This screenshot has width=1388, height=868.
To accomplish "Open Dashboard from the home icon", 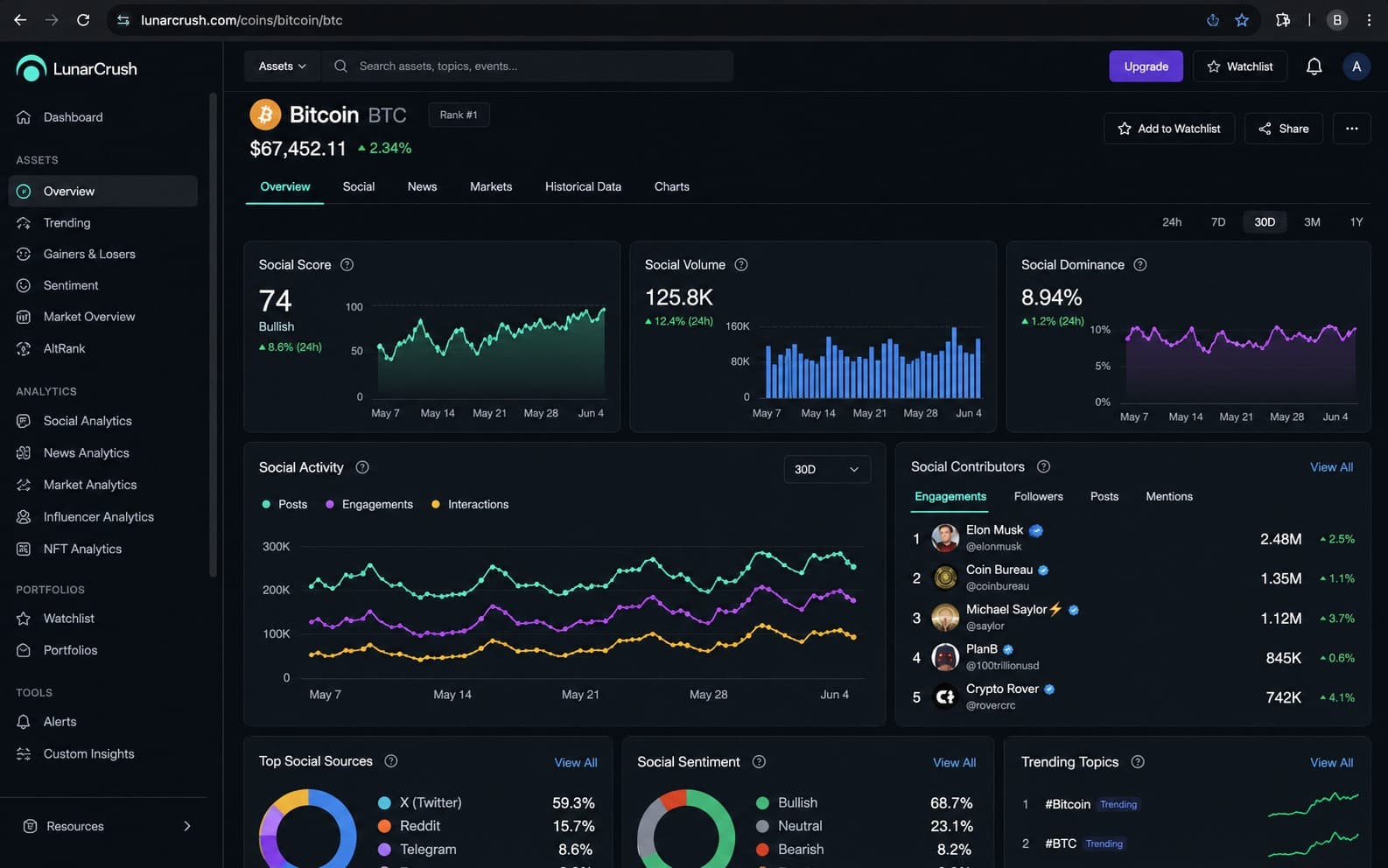I will [x=24, y=117].
